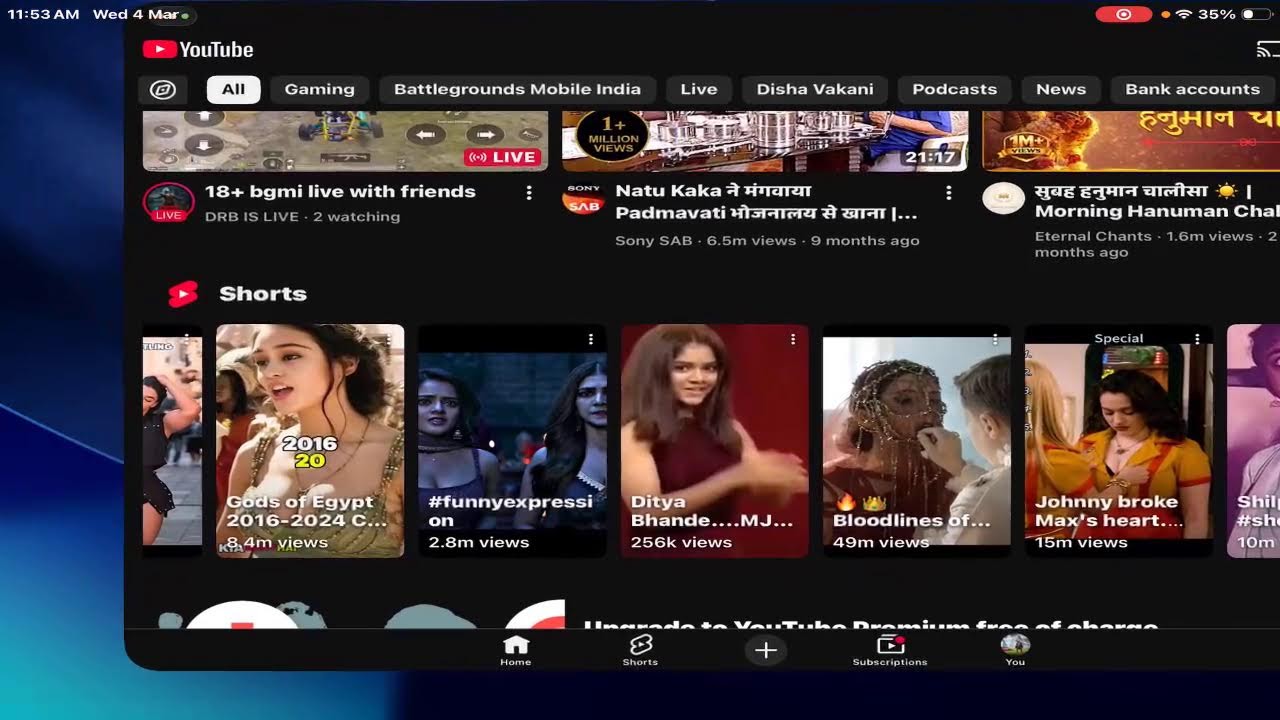Open options for Ditya Bhande short

(793, 340)
